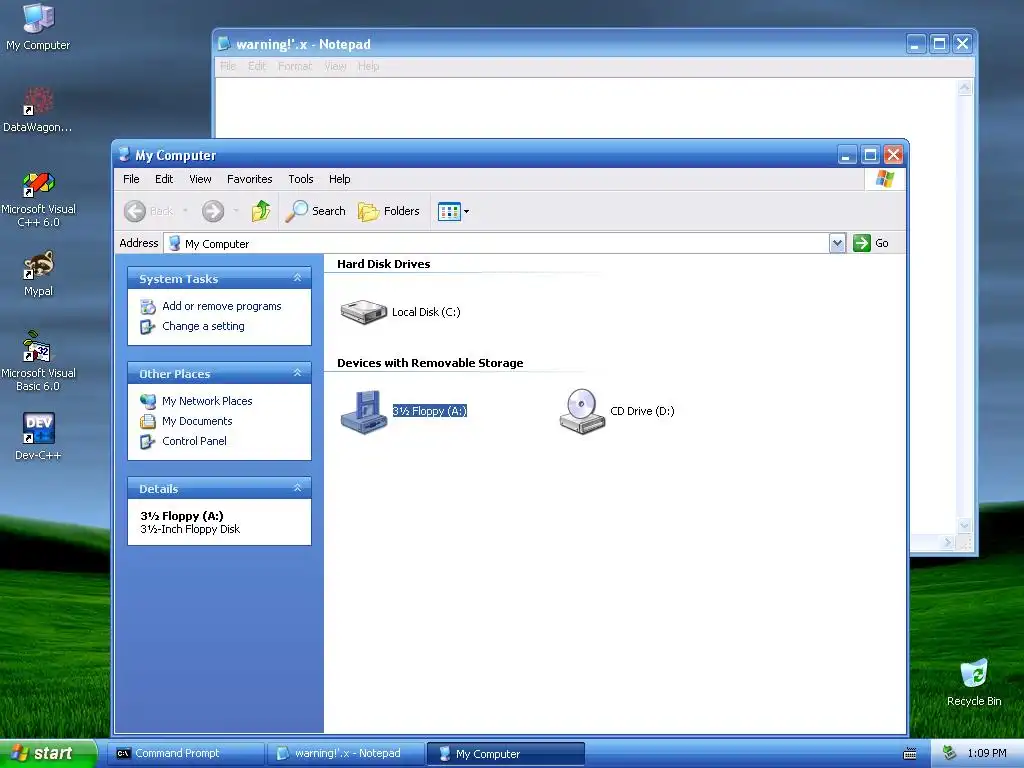
Task: Click Notepad vertical scrollbar down arrow
Action: [965, 525]
